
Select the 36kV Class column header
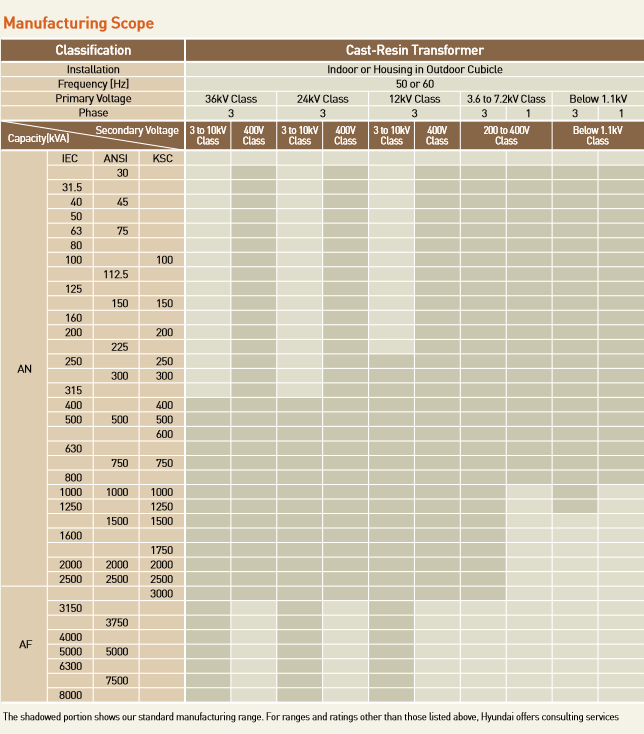point(231,99)
